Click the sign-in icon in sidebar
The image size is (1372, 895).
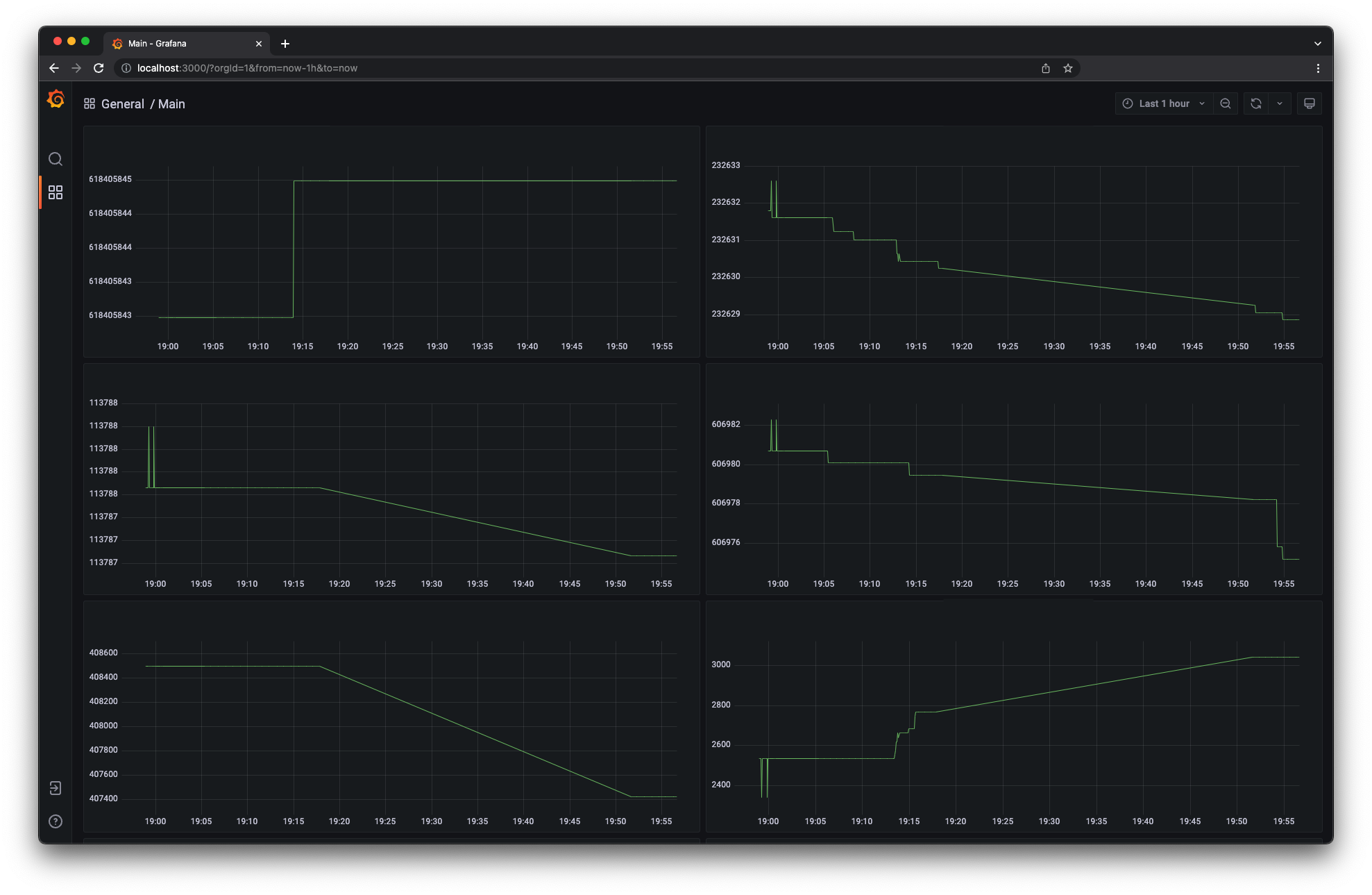[x=56, y=788]
